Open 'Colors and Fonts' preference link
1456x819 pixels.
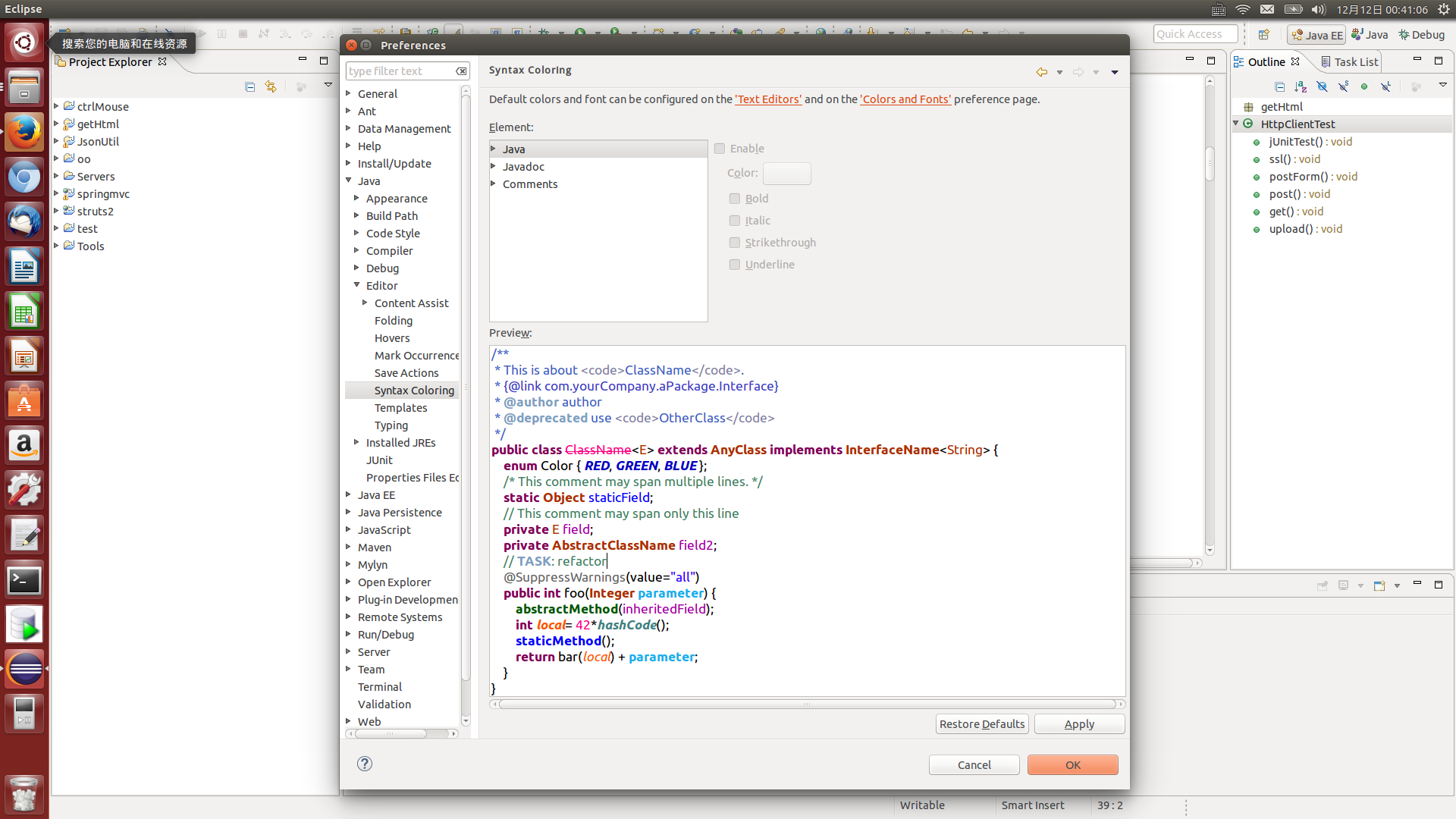pos(905,99)
